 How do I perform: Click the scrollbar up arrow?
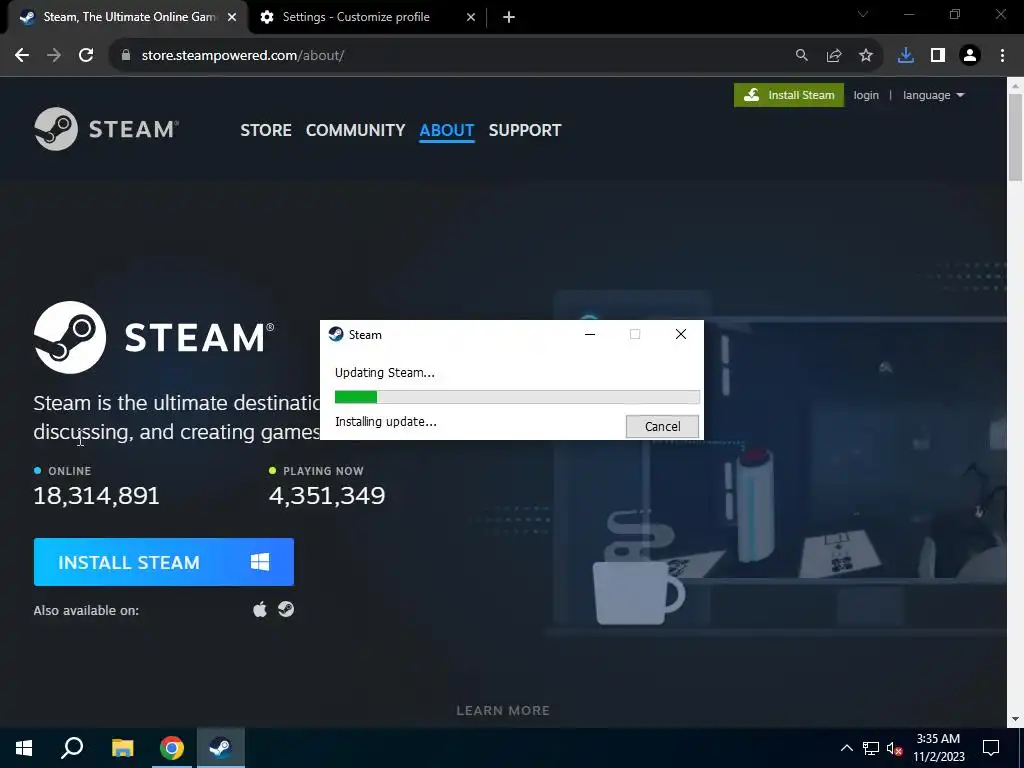coord(1015,84)
